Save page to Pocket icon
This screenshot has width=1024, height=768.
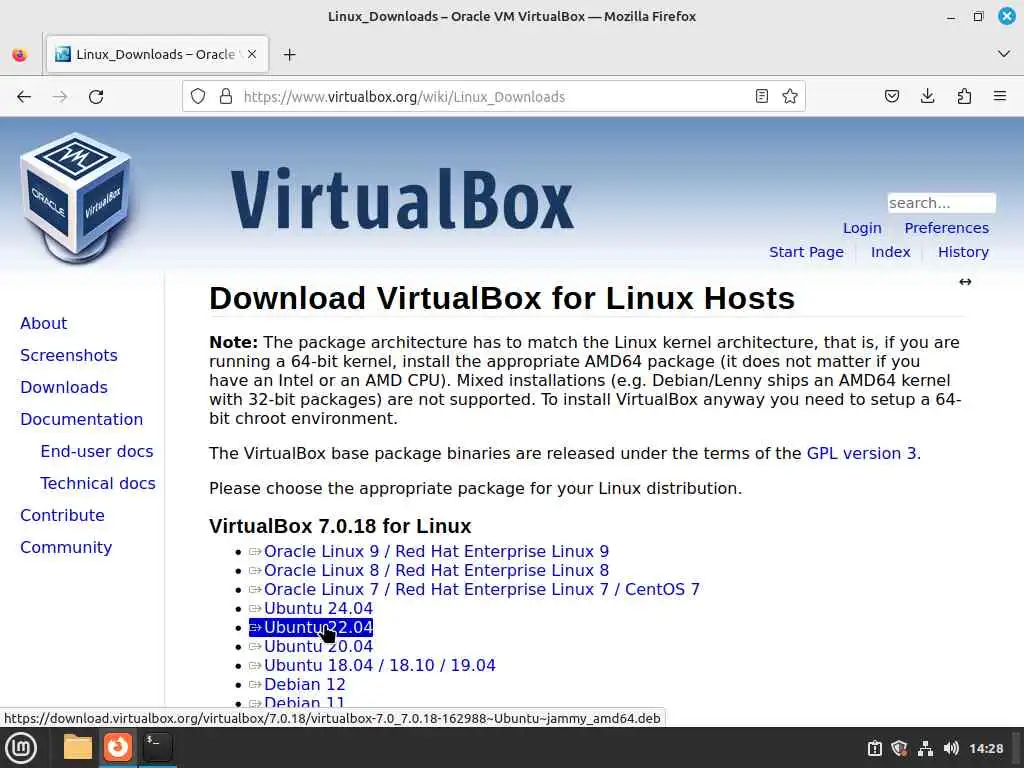coord(892,97)
